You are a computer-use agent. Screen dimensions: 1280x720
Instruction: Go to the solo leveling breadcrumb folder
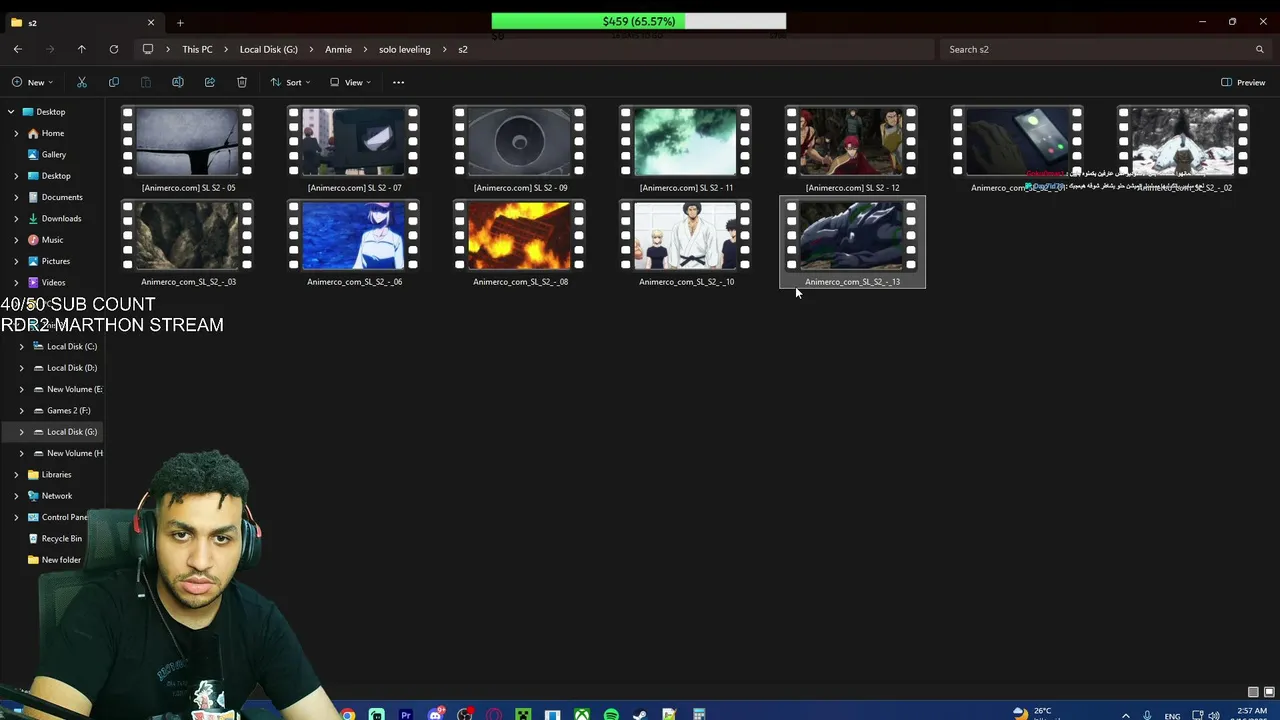pos(404,49)
